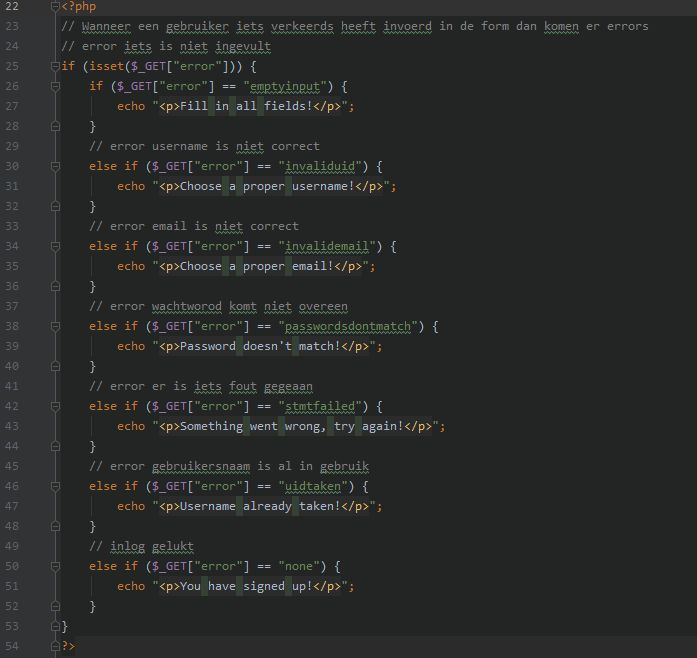Click the fold end marker at line 48
The height and width of the screenshot is (658, 697).
(x=55, y=526)
